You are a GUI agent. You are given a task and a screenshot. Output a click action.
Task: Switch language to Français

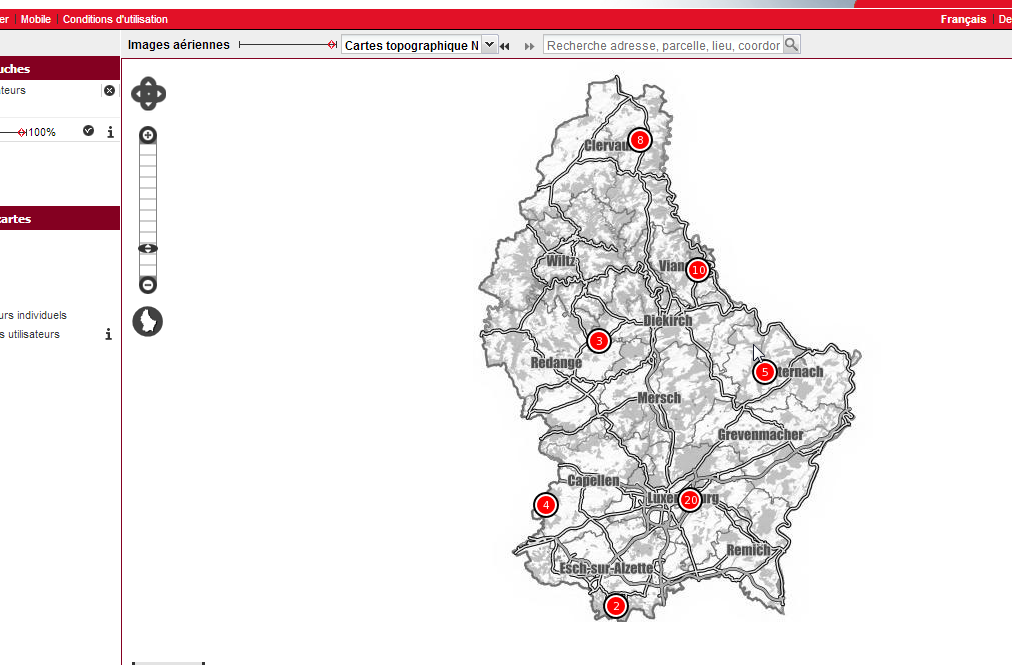(x=963, y=19)
